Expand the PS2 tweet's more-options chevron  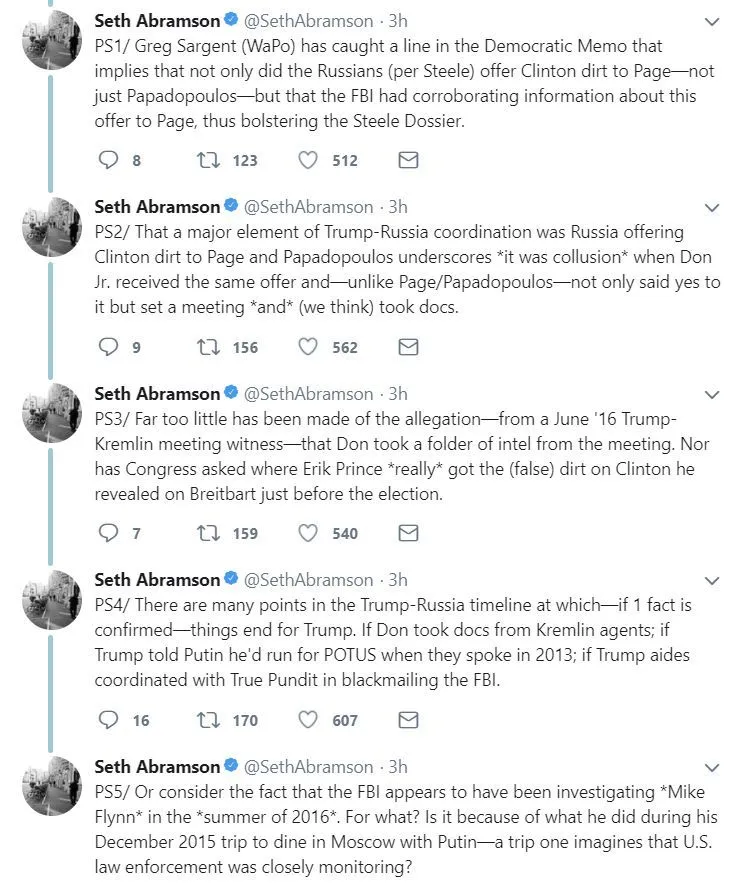[x=712, y=208]
